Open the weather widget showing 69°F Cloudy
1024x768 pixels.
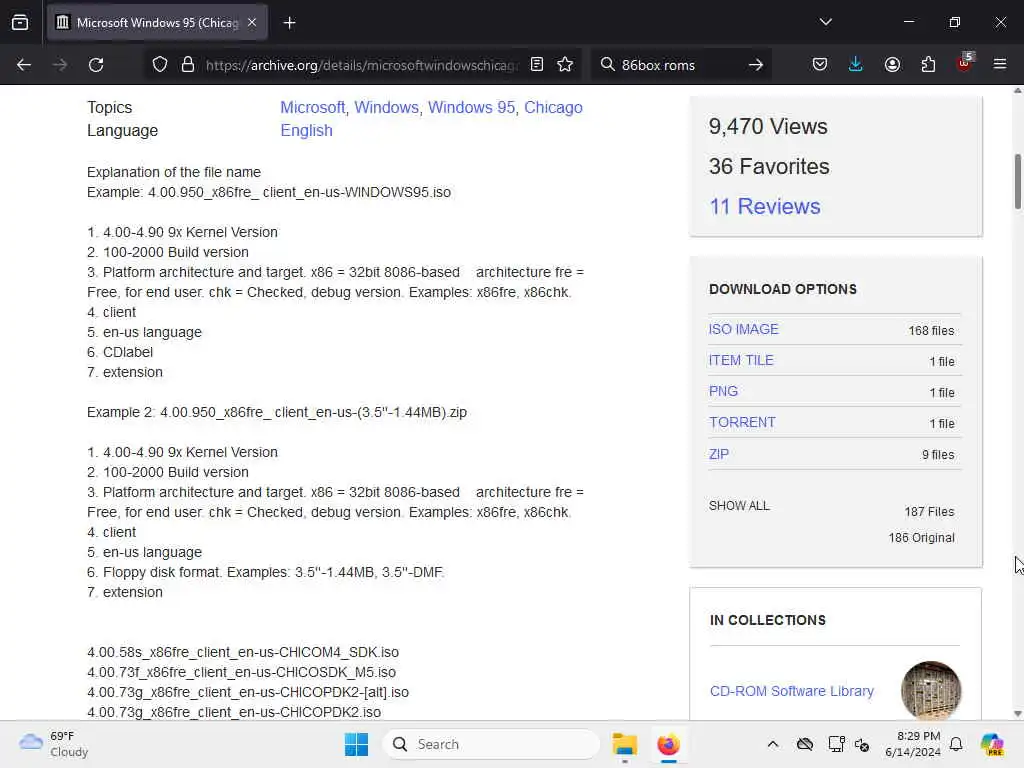54,744
